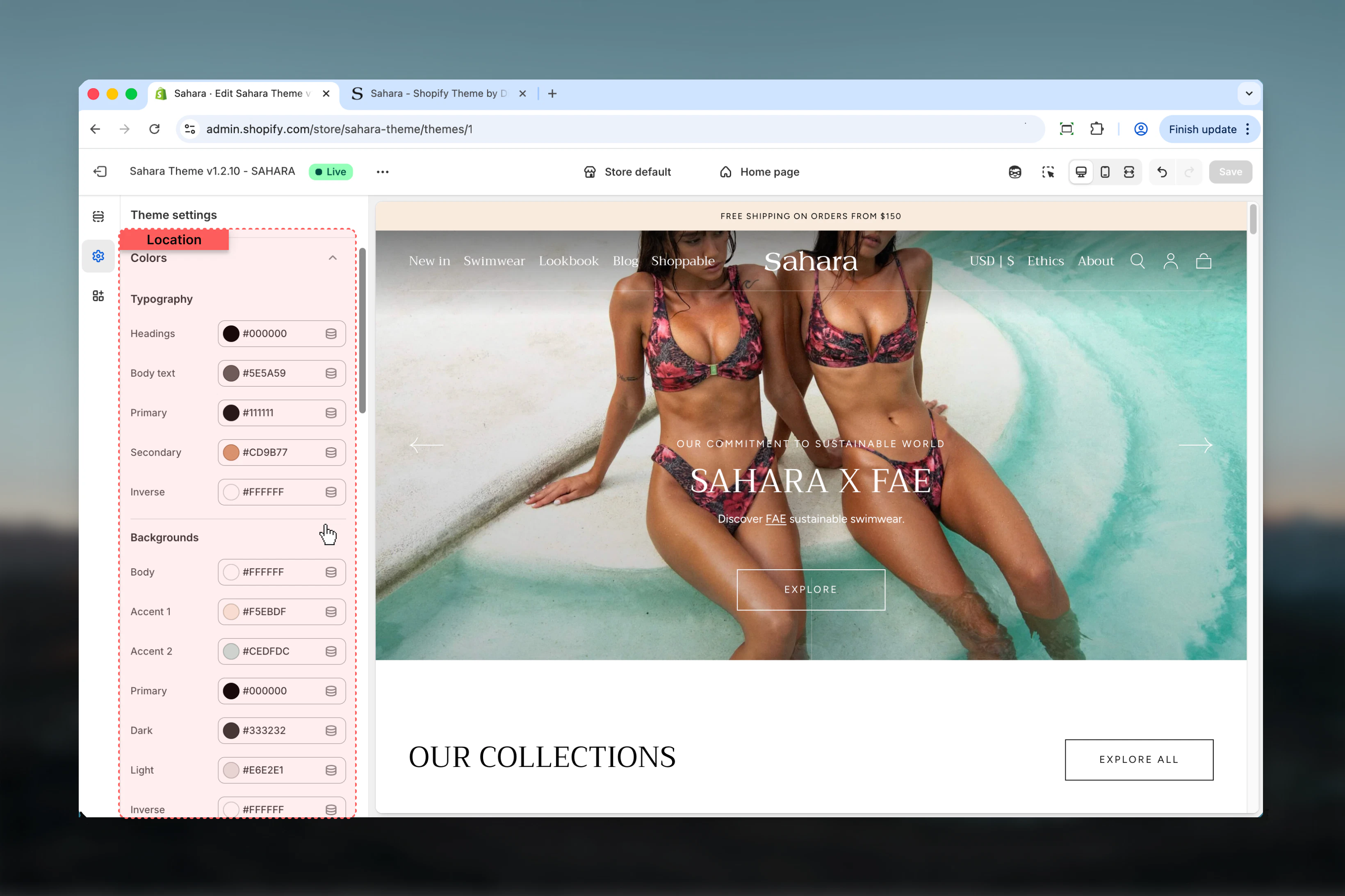The width and height of the screenshot is (1345, 896).
Task: Switch to fullscreen preview mode
Action: (x=1129, y=172)
